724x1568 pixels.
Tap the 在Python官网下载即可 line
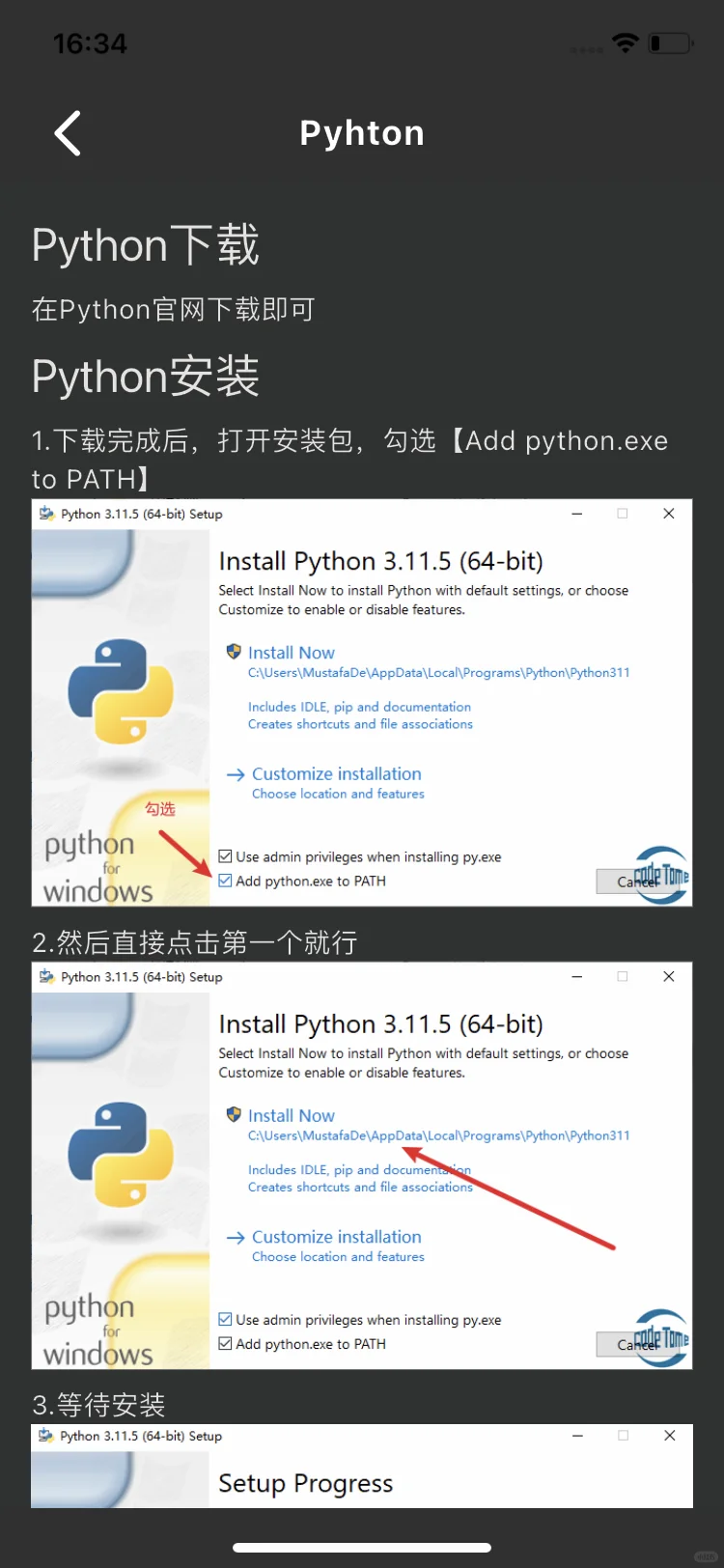coord(174,309)
